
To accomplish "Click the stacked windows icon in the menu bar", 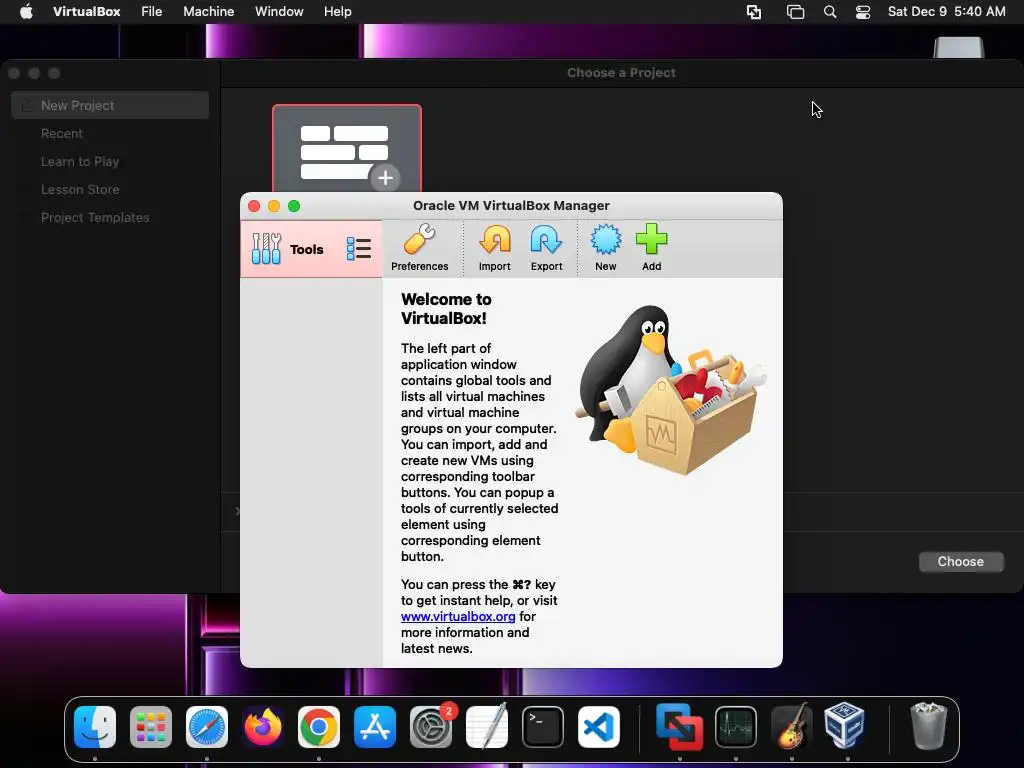I will click(x=795, y=12).
